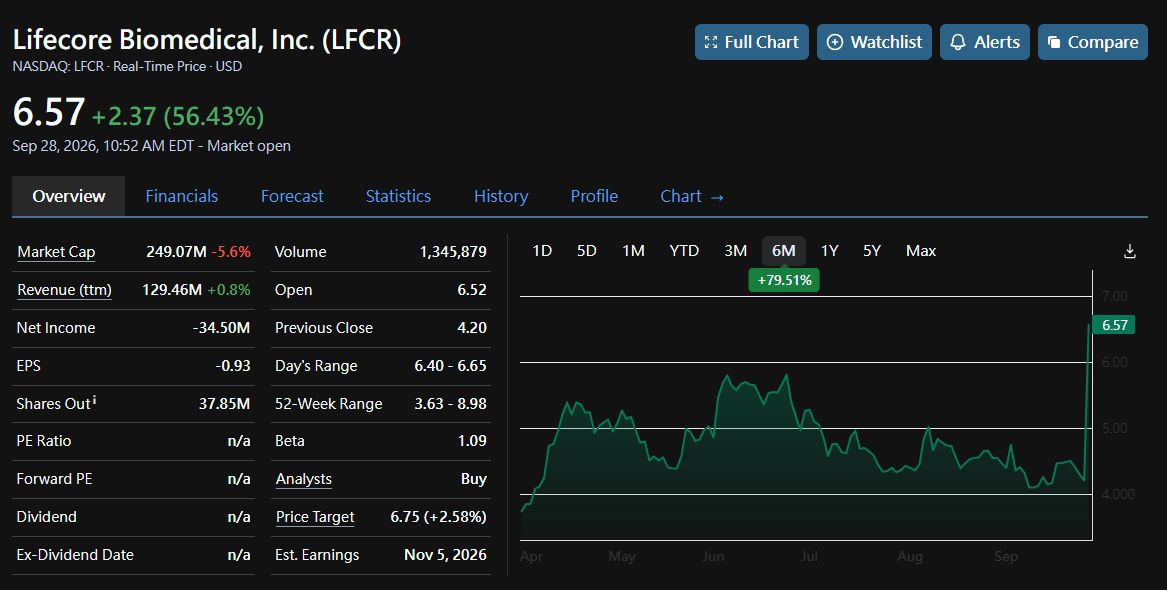The image size is (1167, 590).
Task: Click the current price 6.57 headline
Action: coord(48,112)
